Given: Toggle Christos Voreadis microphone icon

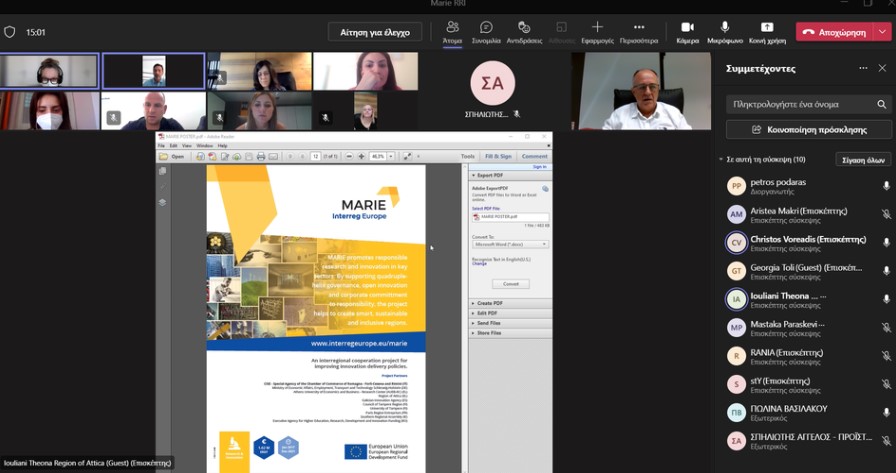Looking at the screenshot, I should (886, 242).
